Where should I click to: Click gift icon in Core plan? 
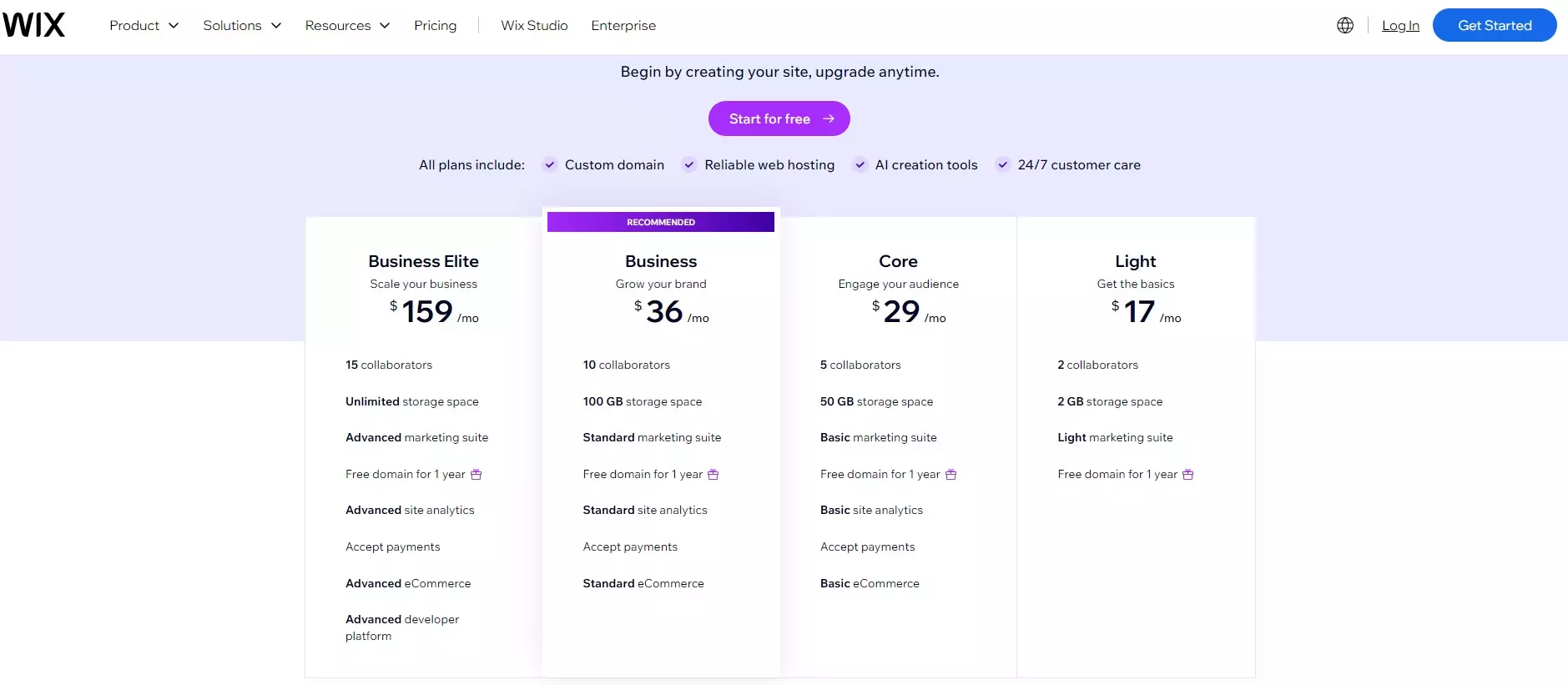[x=950, y=475]
